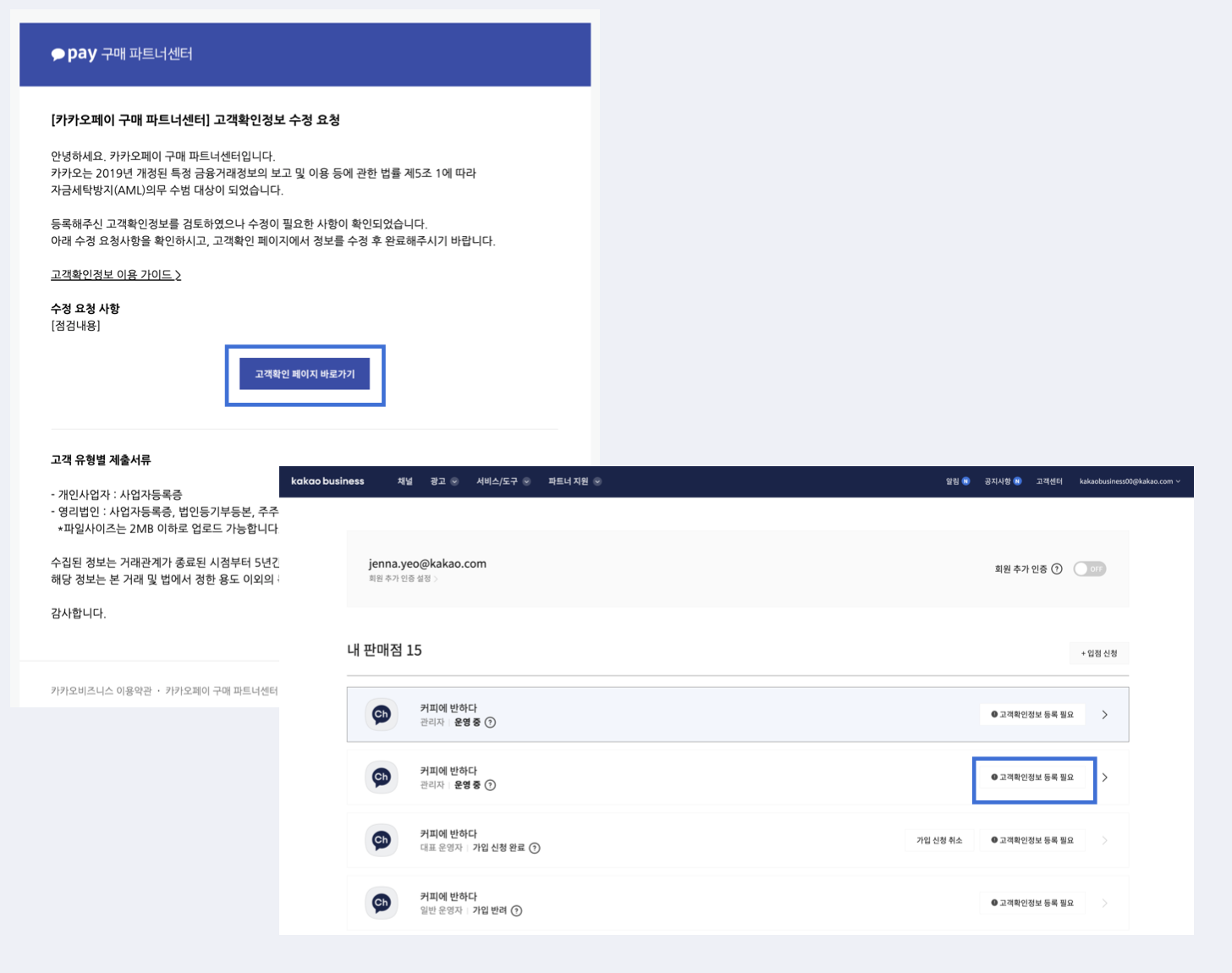The width and height of the screenshot is (1232, 973).
Task: Select the jenna.yeo@kakao.com account text
Action: click(427, 563)
